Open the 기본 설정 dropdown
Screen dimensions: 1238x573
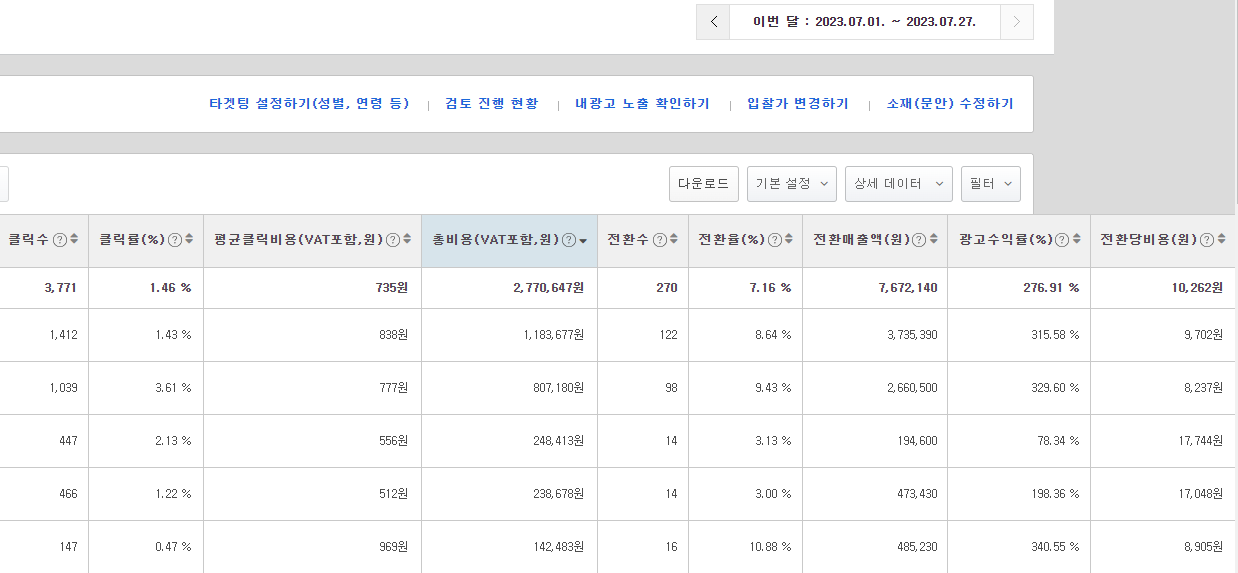pyautogui.click(x=791, y=184)
